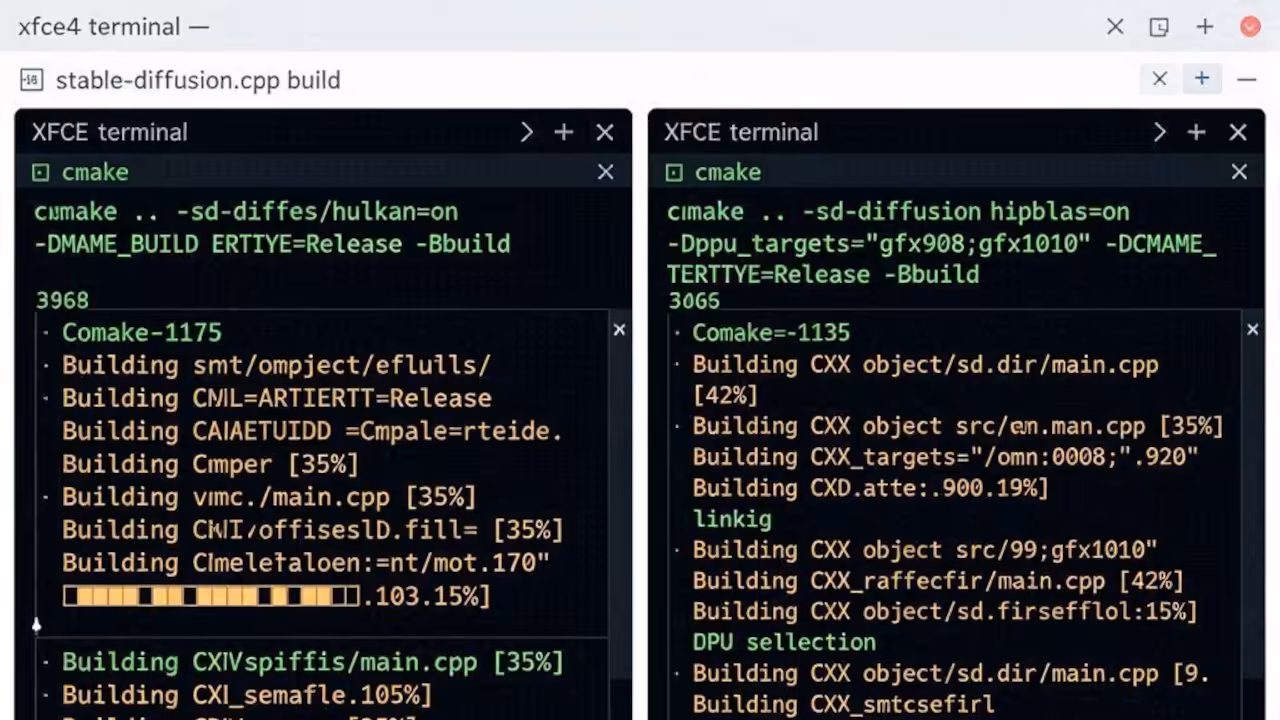
Task: Click cmake tab icon in right terminal
Action: click(x=674, y=173)
